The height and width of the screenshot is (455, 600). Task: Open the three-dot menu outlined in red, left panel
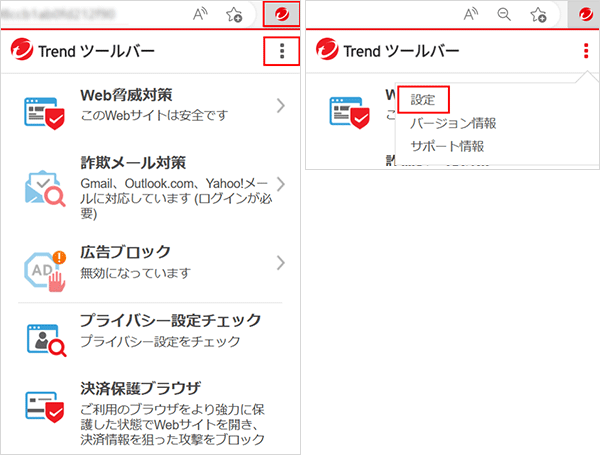coord(283,51)
